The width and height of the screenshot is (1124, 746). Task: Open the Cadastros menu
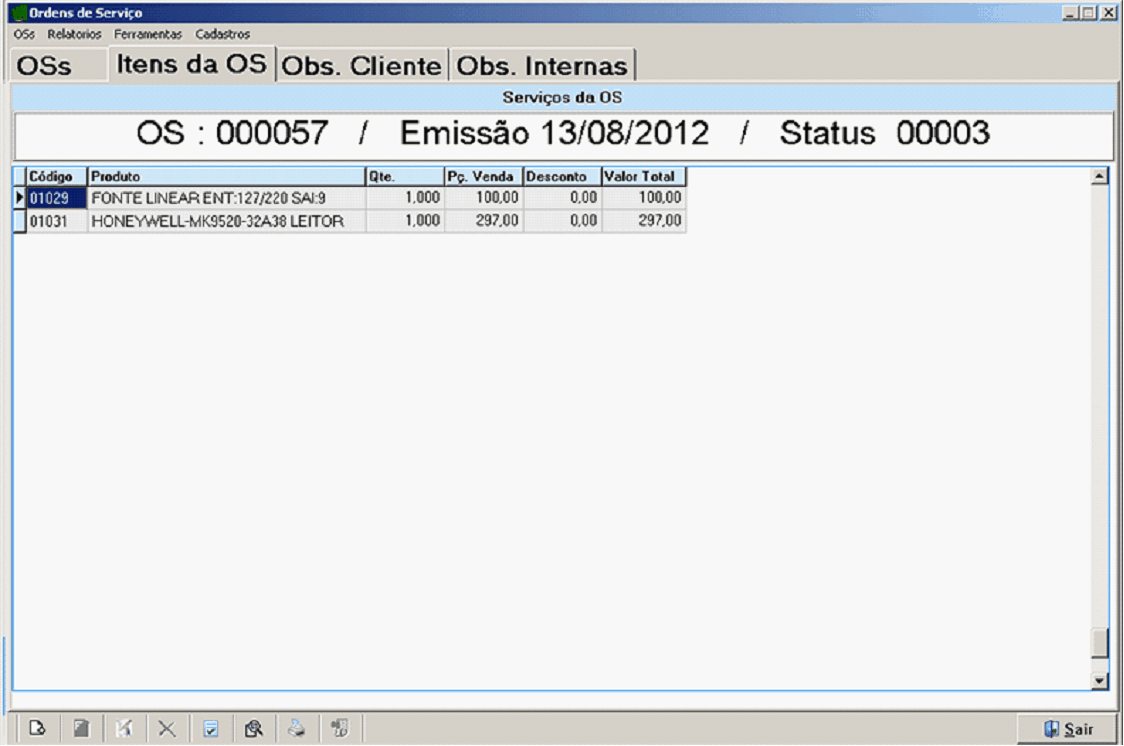click(x=222, y=34)
